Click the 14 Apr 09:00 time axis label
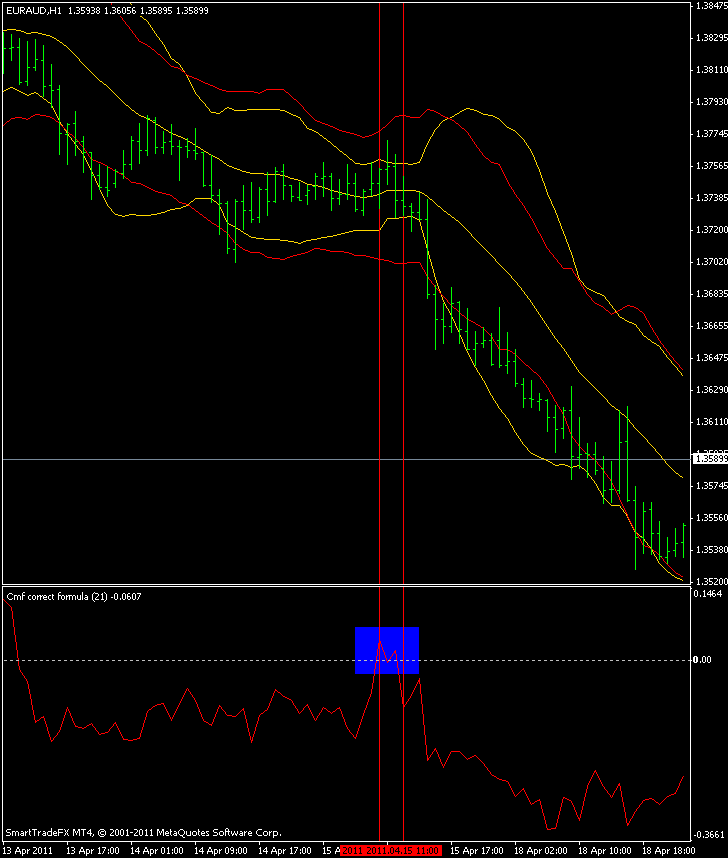This screenshot has width=728, height=858. pos(221,850)
